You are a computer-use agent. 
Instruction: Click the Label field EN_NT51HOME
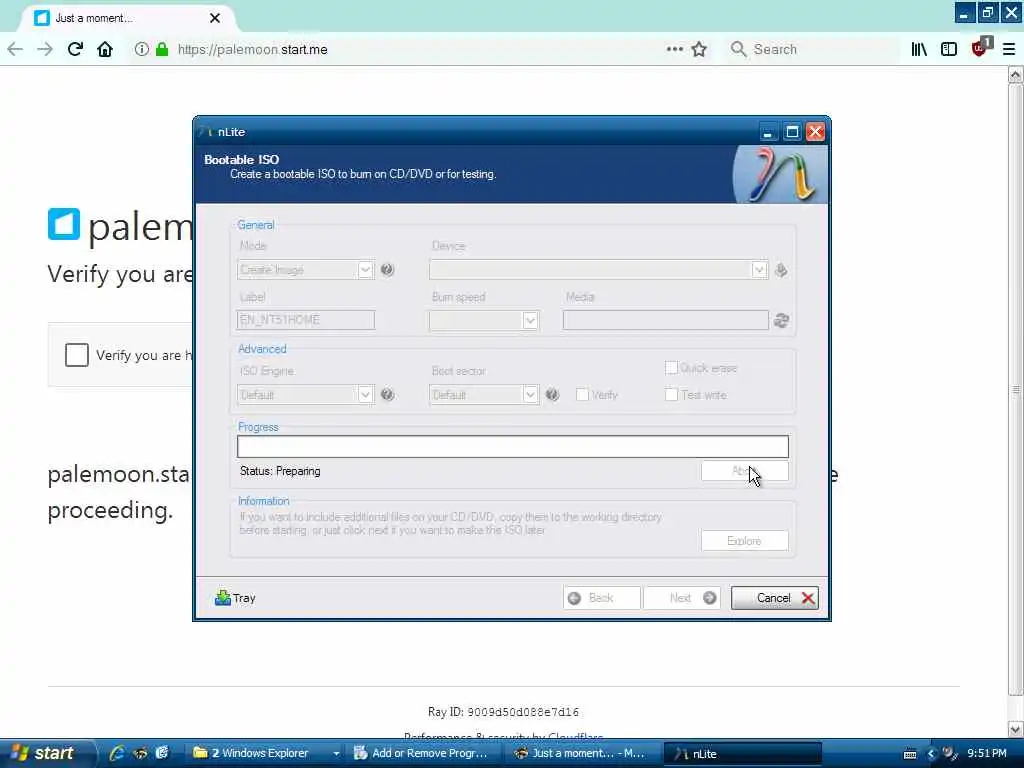tap(306, 320)
